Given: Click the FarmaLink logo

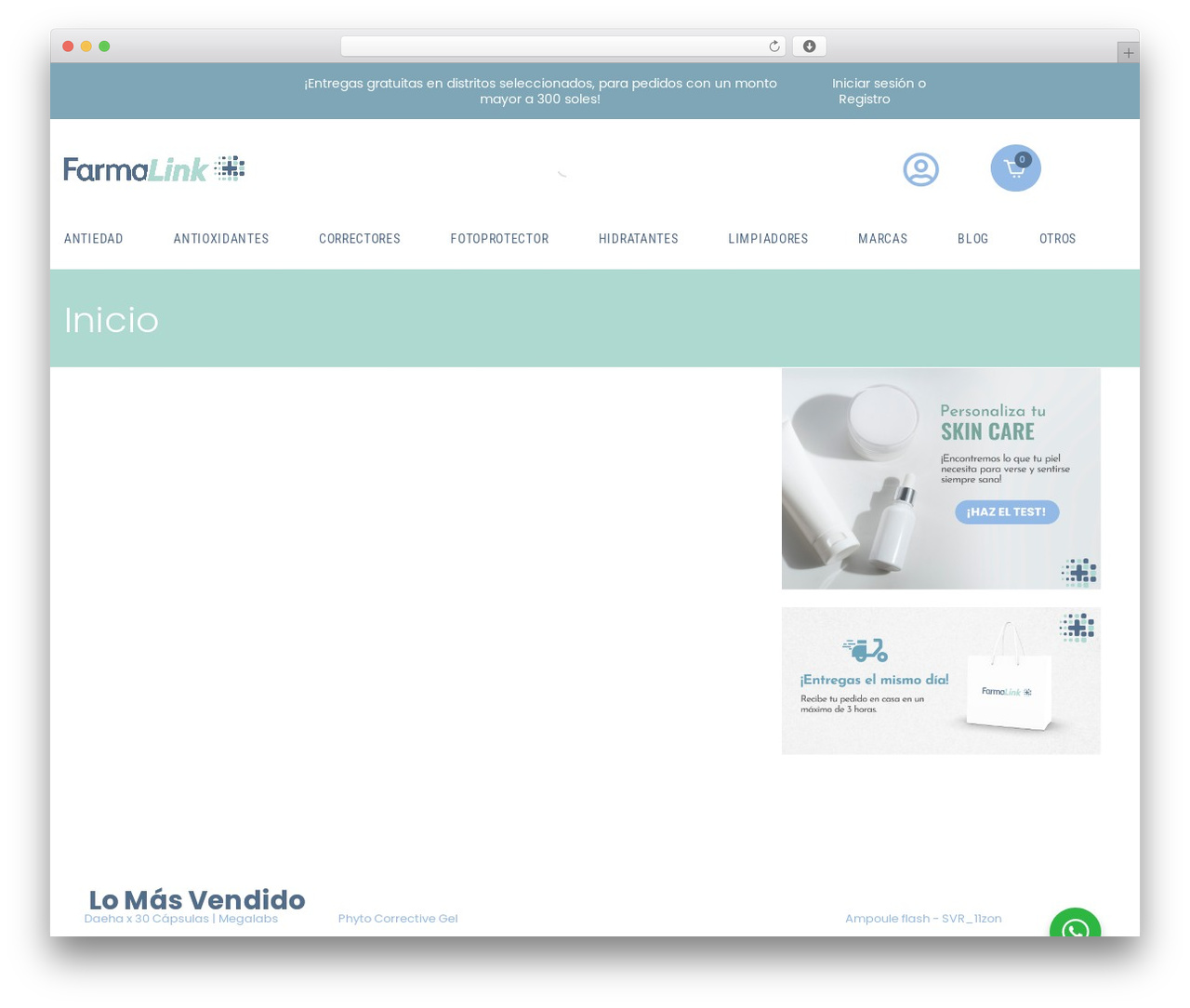Looking at the screenshot, I should 154,168.
